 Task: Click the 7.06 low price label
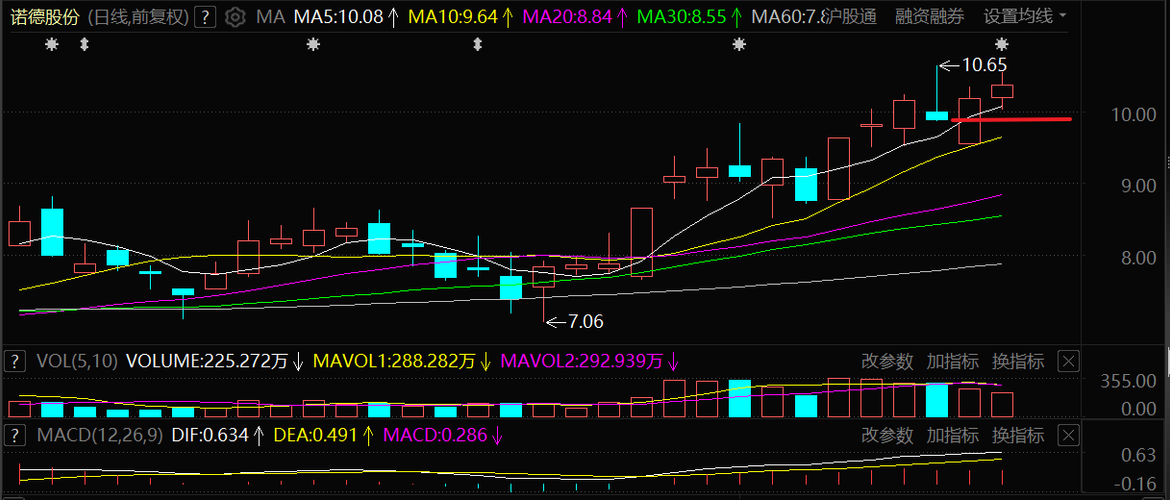586,322
